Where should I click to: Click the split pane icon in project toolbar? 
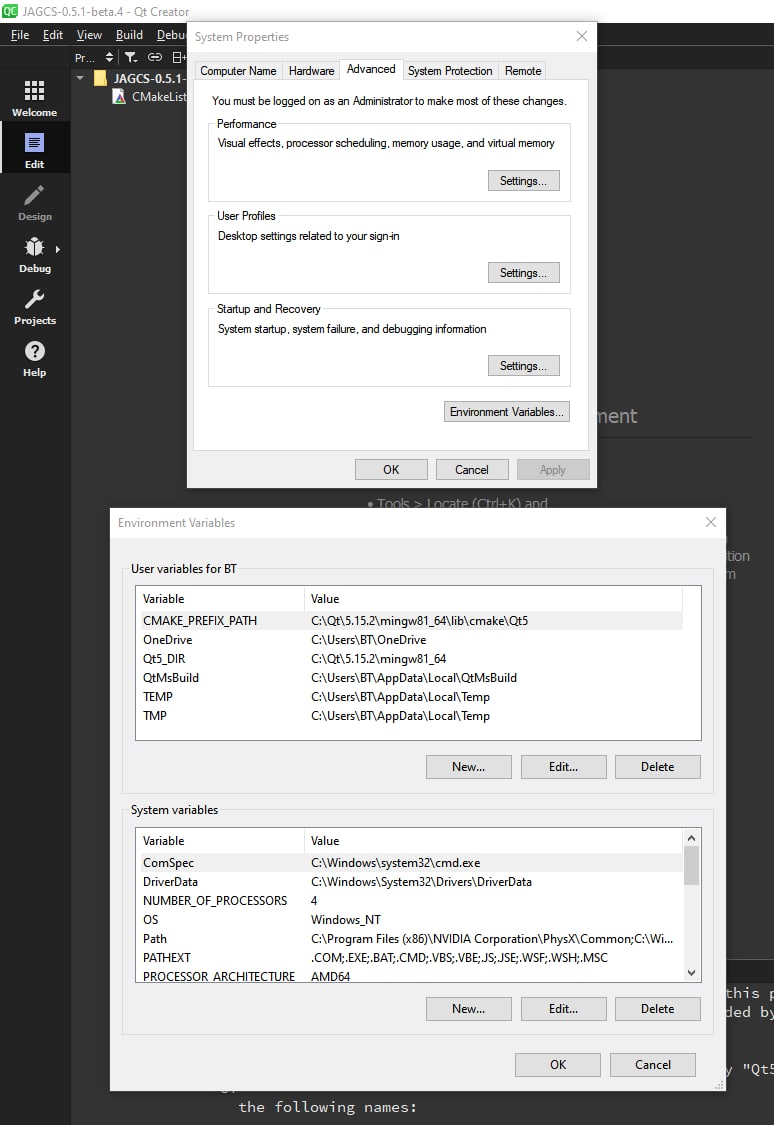click(179, 57)
